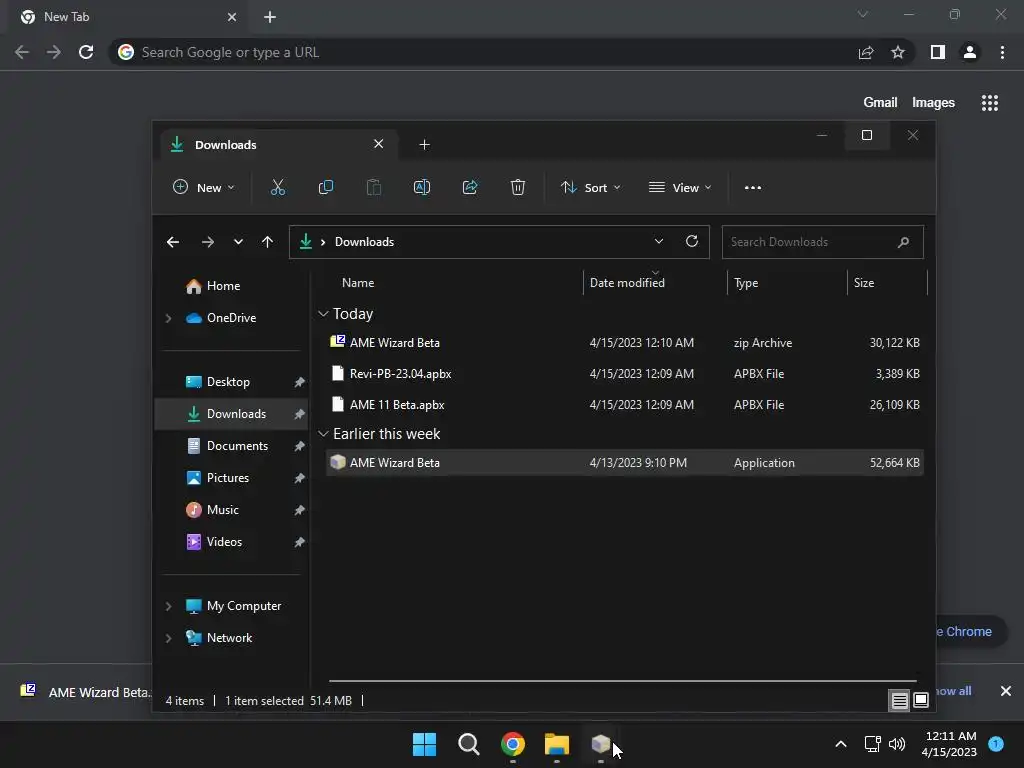Expand the Network tree node
This screenshot has height=768, width=1024.
(x=168, y=638)
